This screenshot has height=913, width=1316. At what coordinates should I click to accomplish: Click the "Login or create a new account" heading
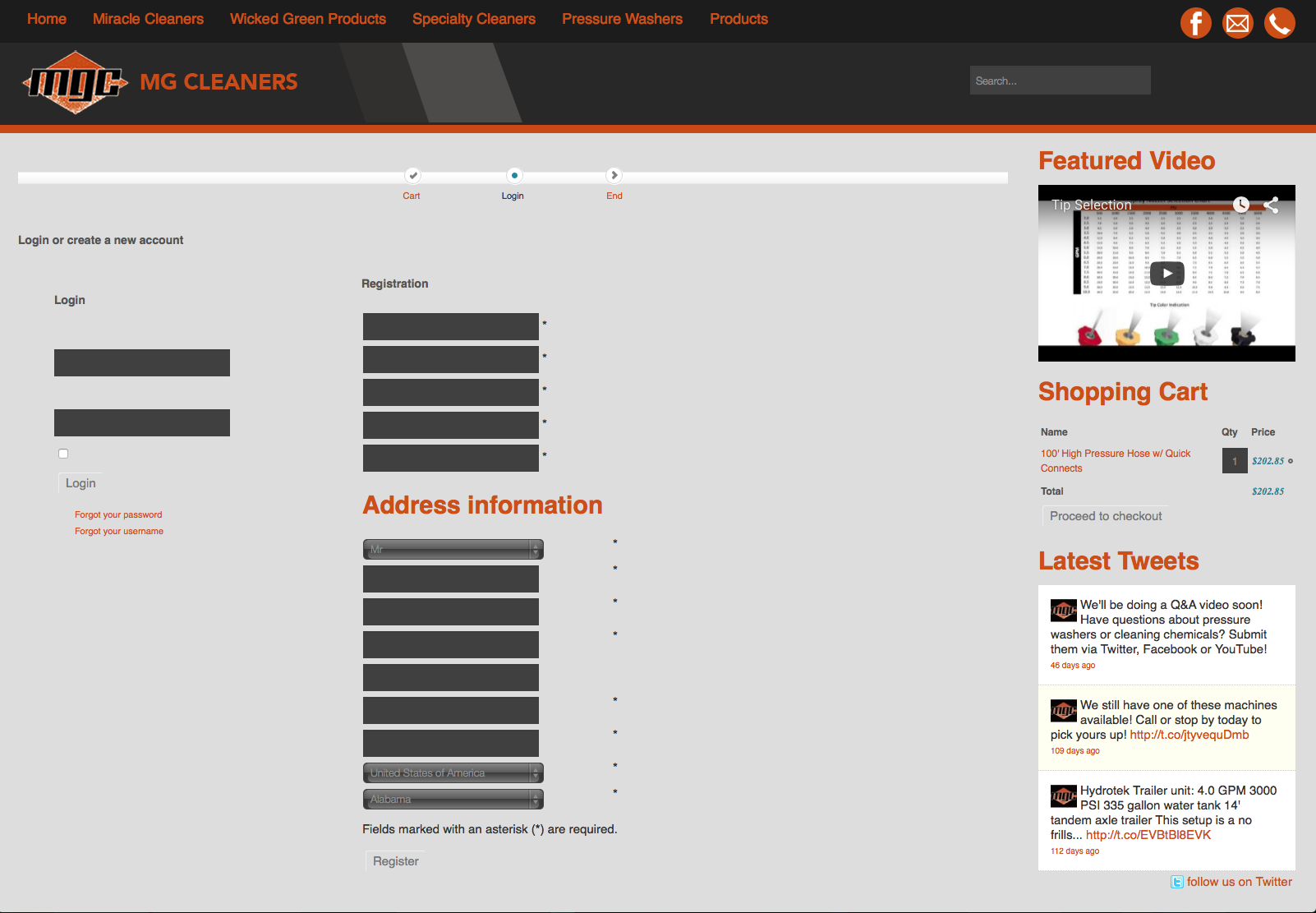coord(101,240)
